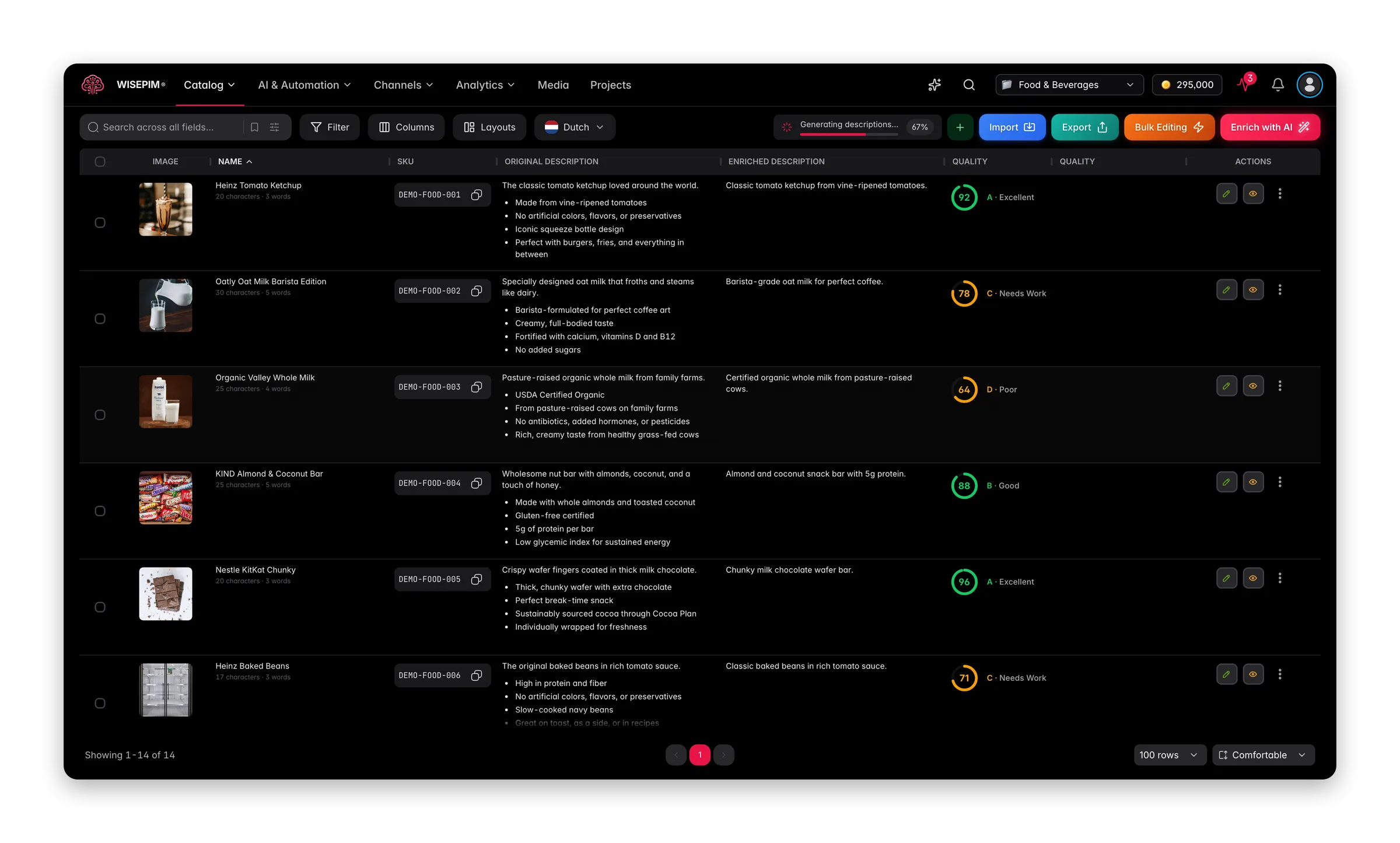Open more actions for Nestle KitKat Chunky
Image resolution: width=1400 pixels, height=843 pixels.
pos(1280,578)
